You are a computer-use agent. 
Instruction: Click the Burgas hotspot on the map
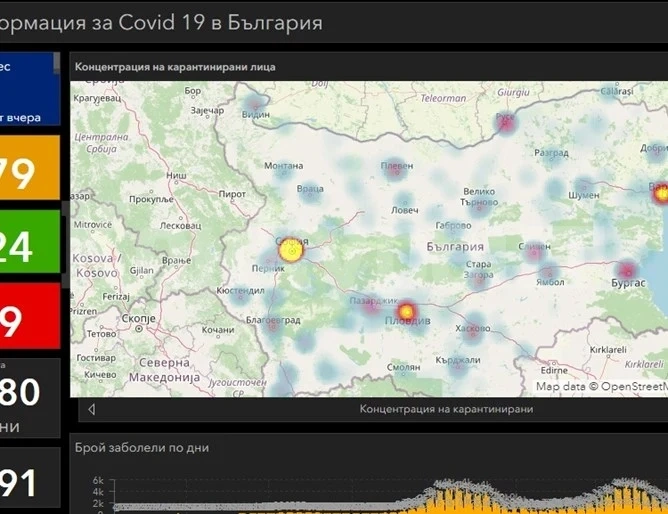tap(627, 270)
